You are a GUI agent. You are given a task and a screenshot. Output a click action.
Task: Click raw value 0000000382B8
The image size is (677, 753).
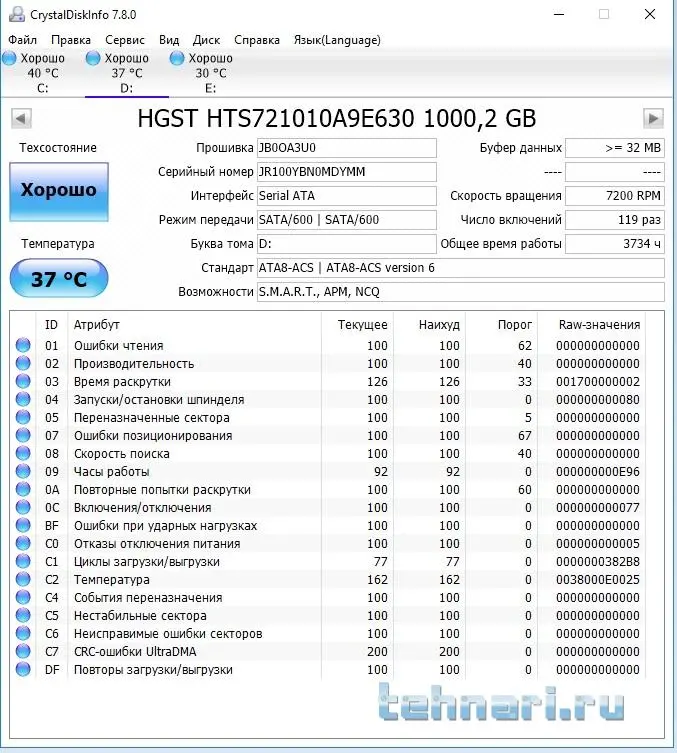tap(598, 562)
